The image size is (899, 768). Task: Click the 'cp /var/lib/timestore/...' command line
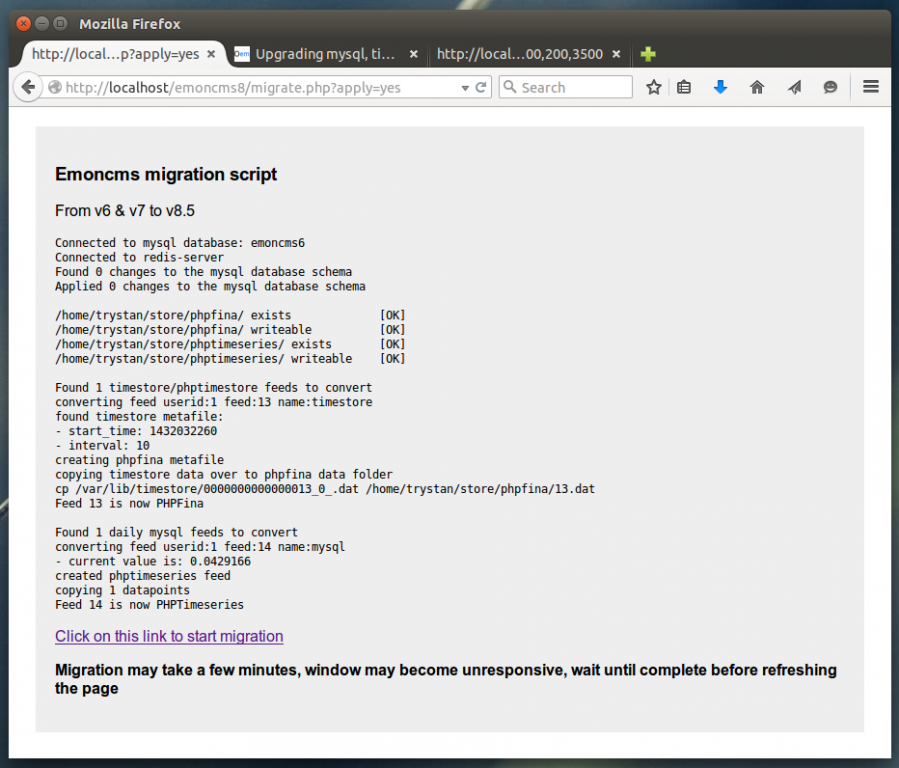point(325,489)
